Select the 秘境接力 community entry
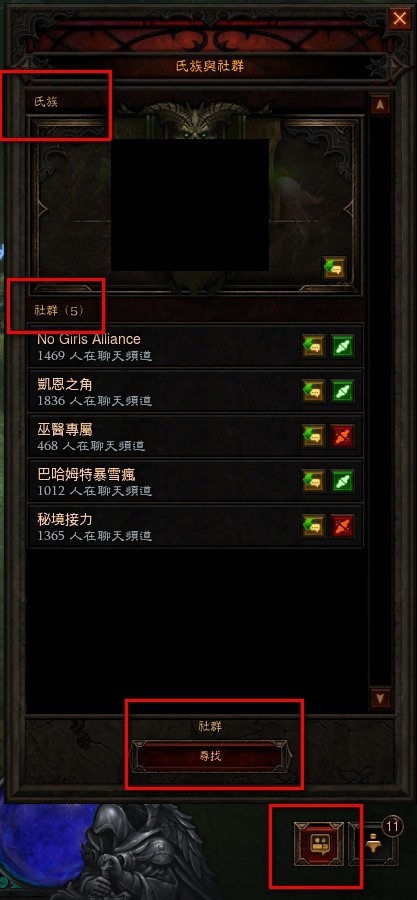The image size is (417, 900). click(196, 526)
